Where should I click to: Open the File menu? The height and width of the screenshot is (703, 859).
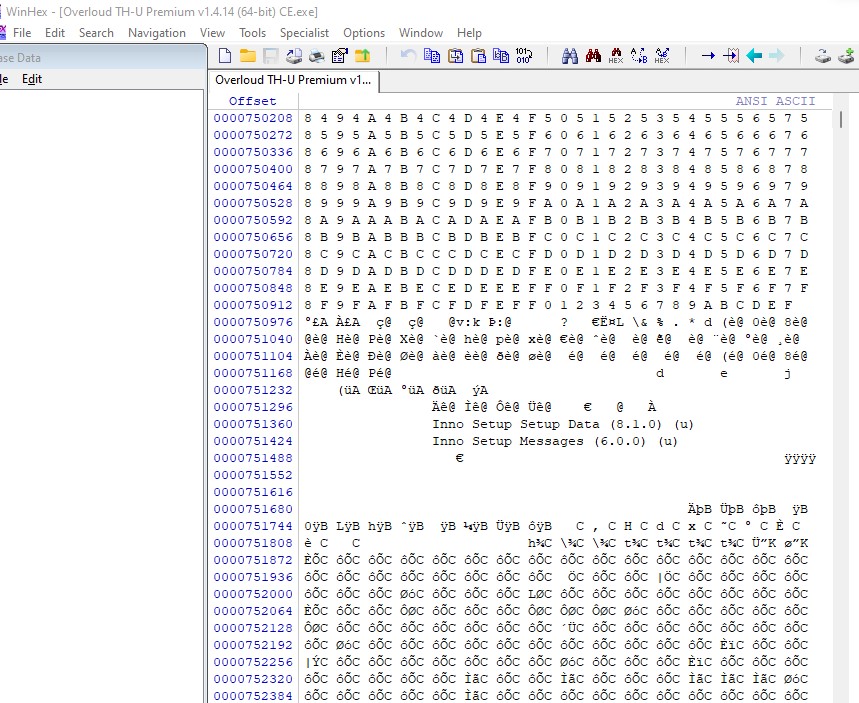click(x=22, y=33)
